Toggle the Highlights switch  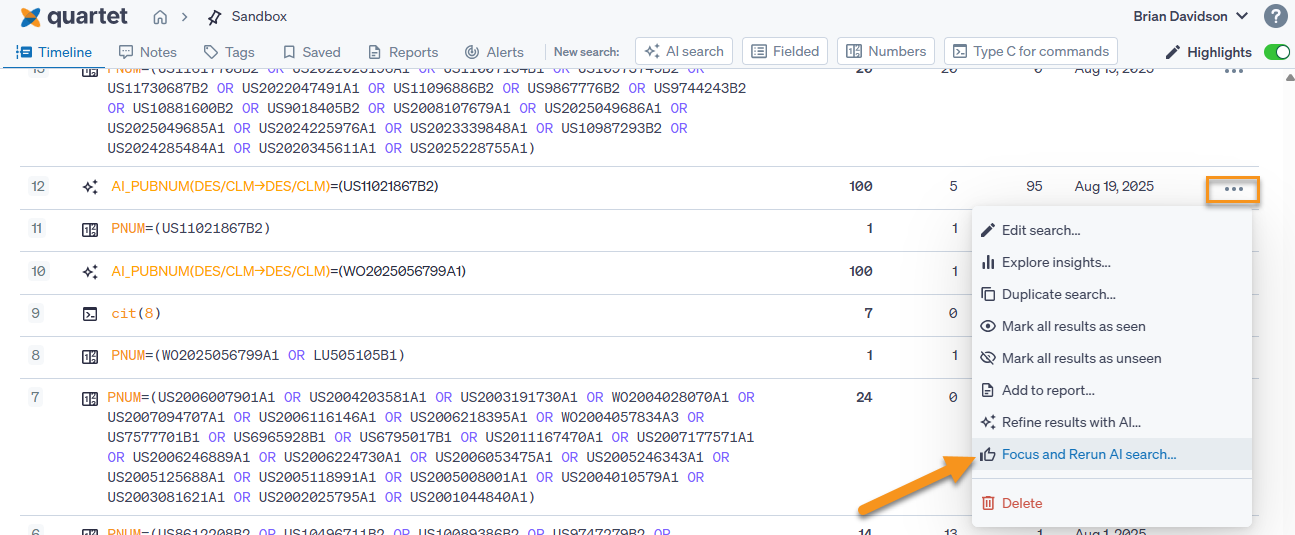(1276, 52)
